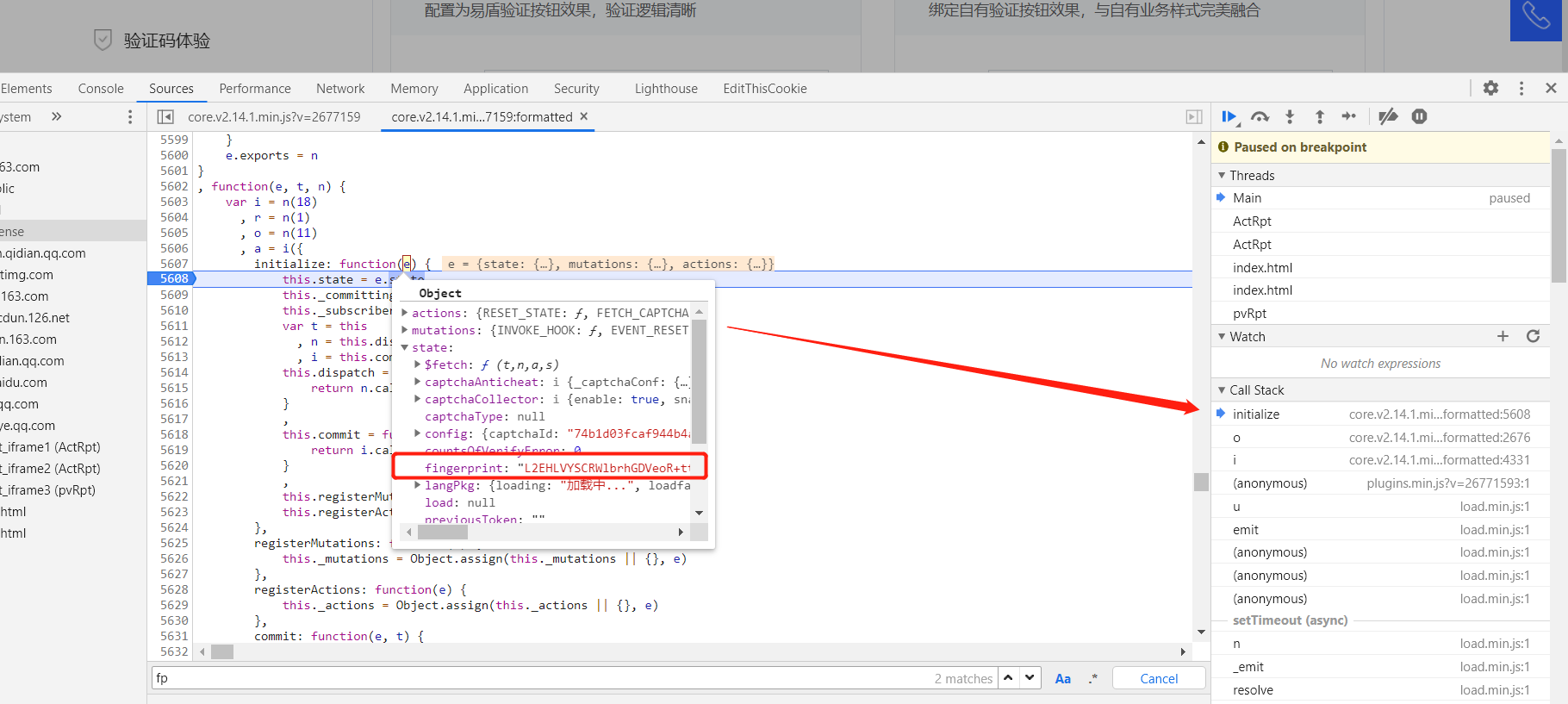This screenshot has width=1568, height=704.
Task: Select the fingerprint property value
Action: click(x=605, y=468)
